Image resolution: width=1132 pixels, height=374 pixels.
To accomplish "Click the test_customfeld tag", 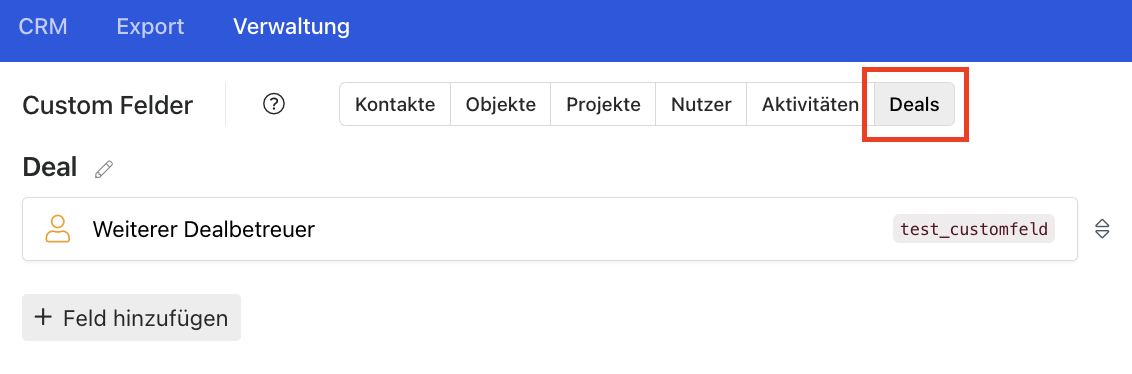I will click(973, 229).
